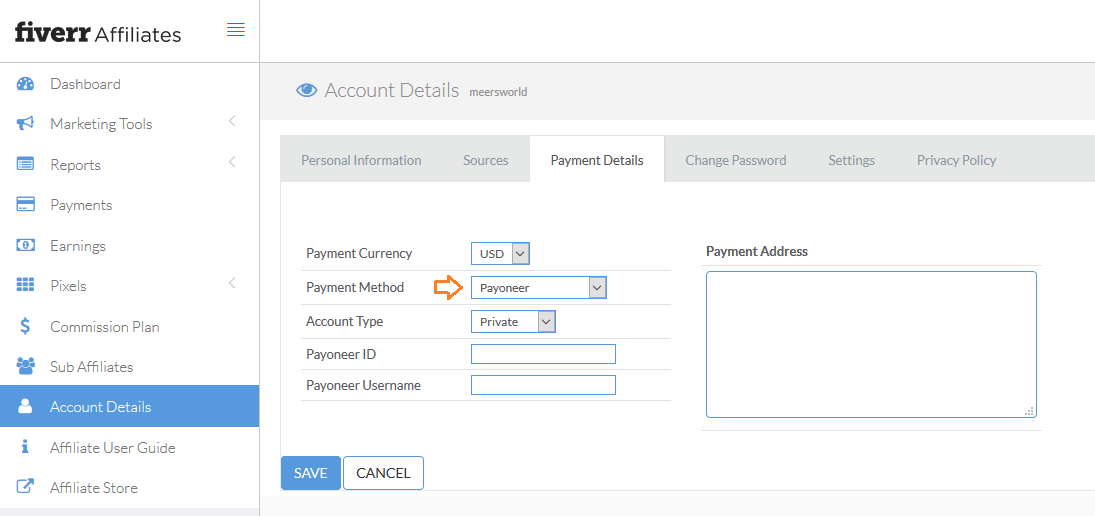This screenshot has height=516, width=1095.
Task: Click the Payoneer Username input field
Action: tap(543, 385)
